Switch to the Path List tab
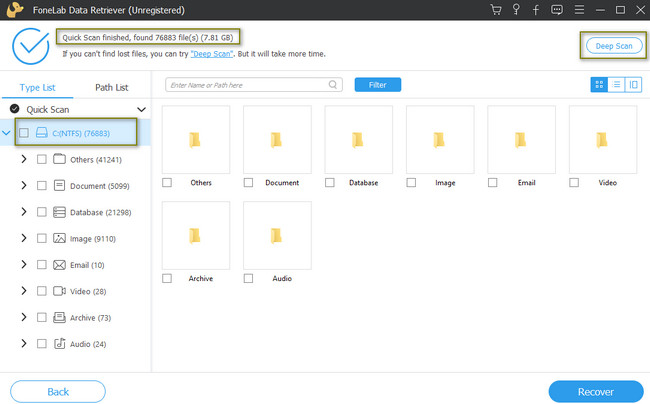 coord(112,87)
